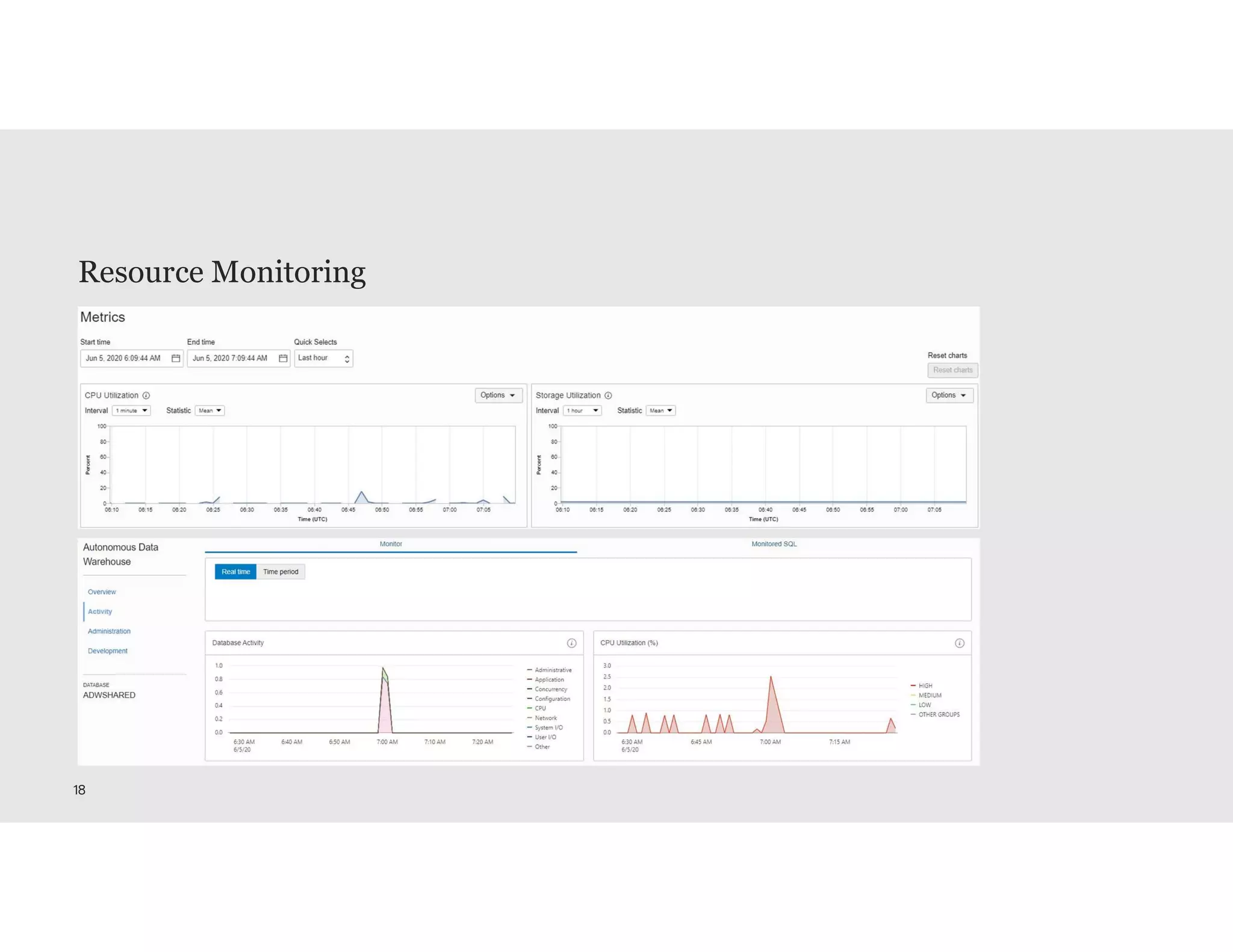Click the CPU Utilization (%) info icon
This screenshot has width=1233, height=952.
point(960,643)
